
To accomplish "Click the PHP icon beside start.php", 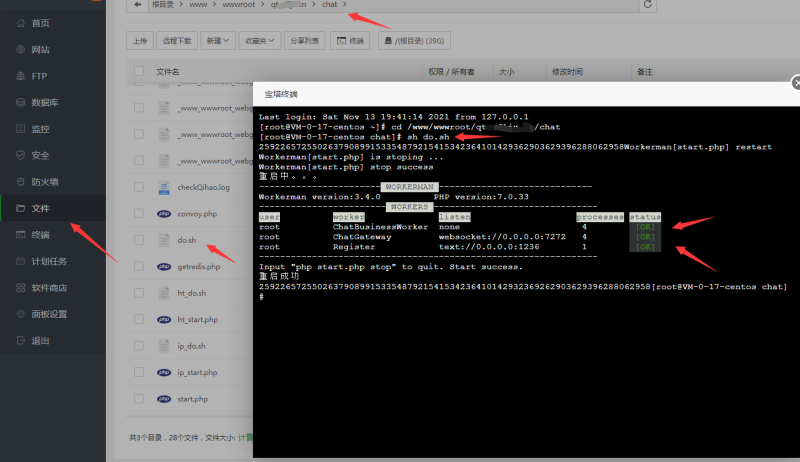I will 165,399.
